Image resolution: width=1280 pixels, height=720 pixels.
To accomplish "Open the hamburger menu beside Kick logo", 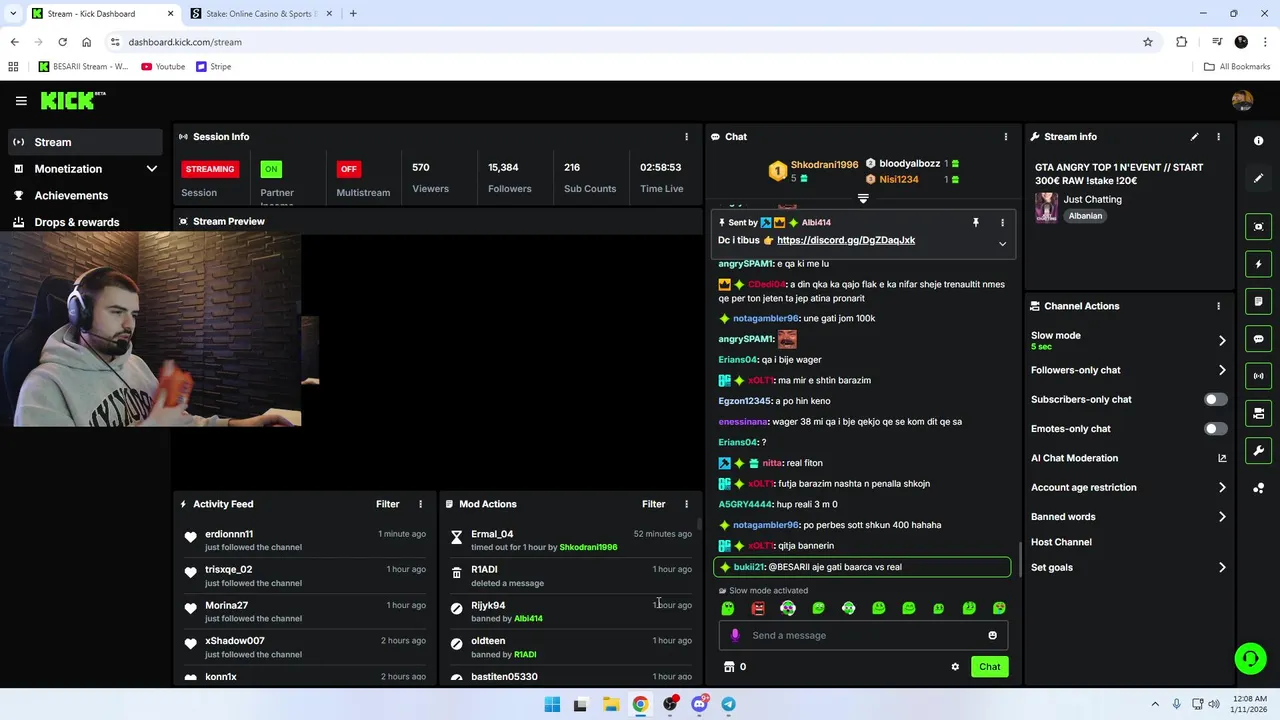I will 21,101.
